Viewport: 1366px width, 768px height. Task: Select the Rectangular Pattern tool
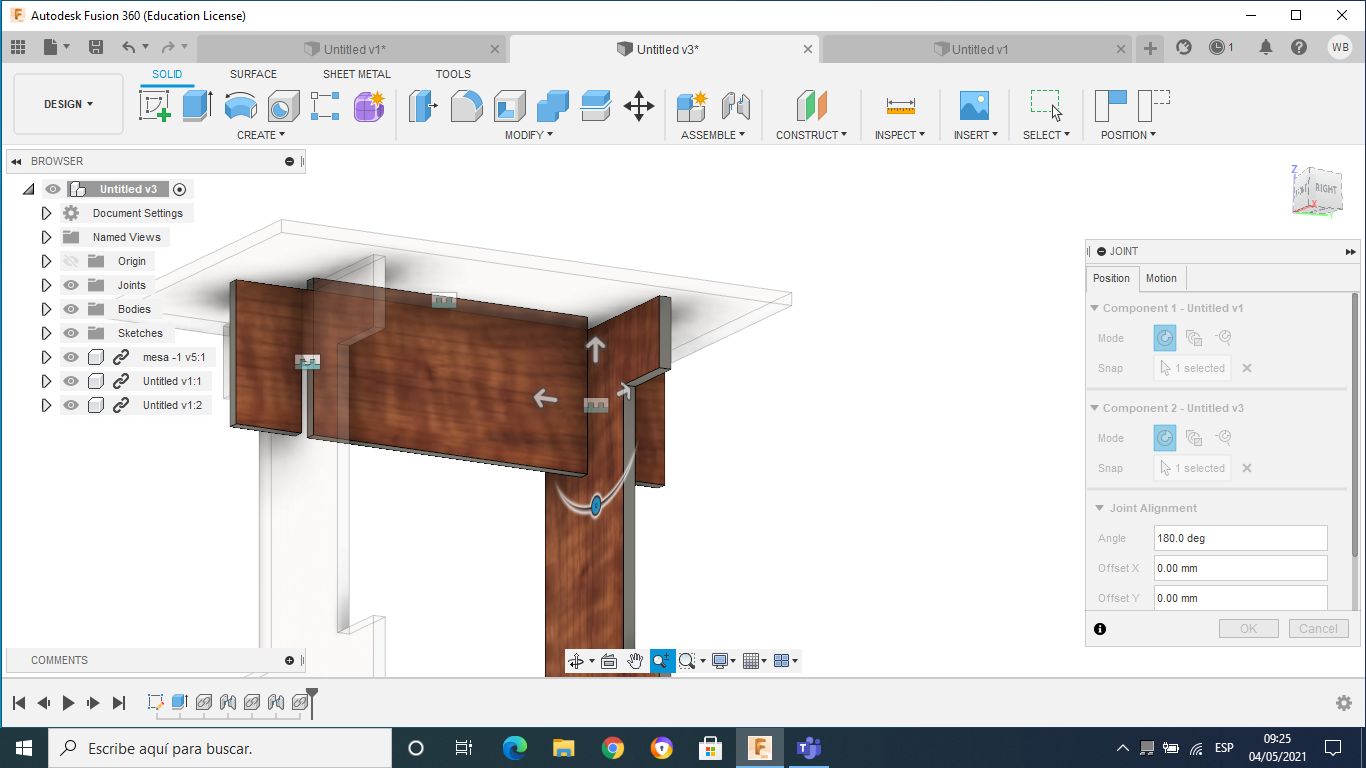pyautogui.click(x=325, y=105)
